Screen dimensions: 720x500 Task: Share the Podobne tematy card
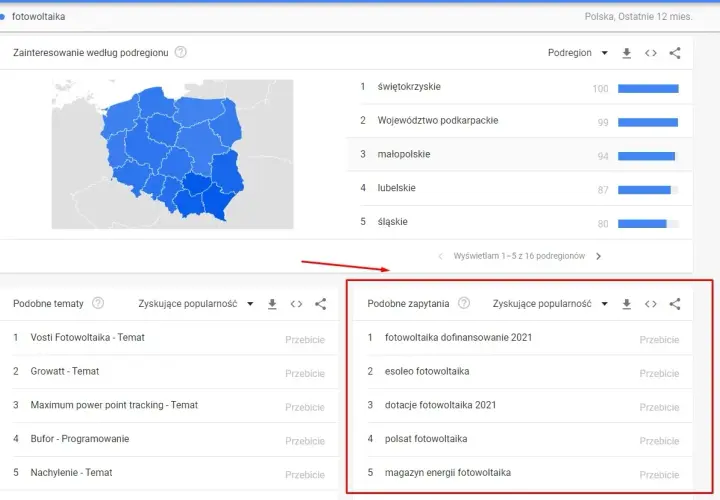click(x=321, y=304)
